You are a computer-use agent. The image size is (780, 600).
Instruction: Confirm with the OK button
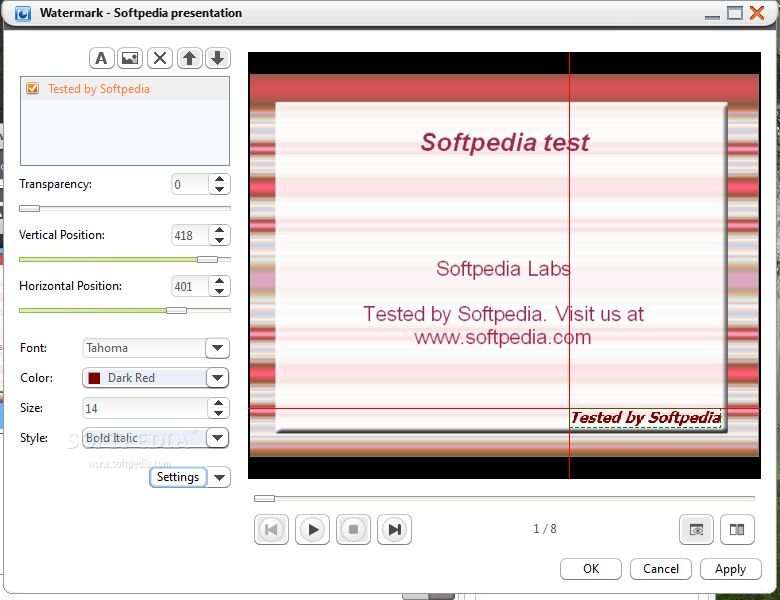pyautogui.click(x=591, y=569)
